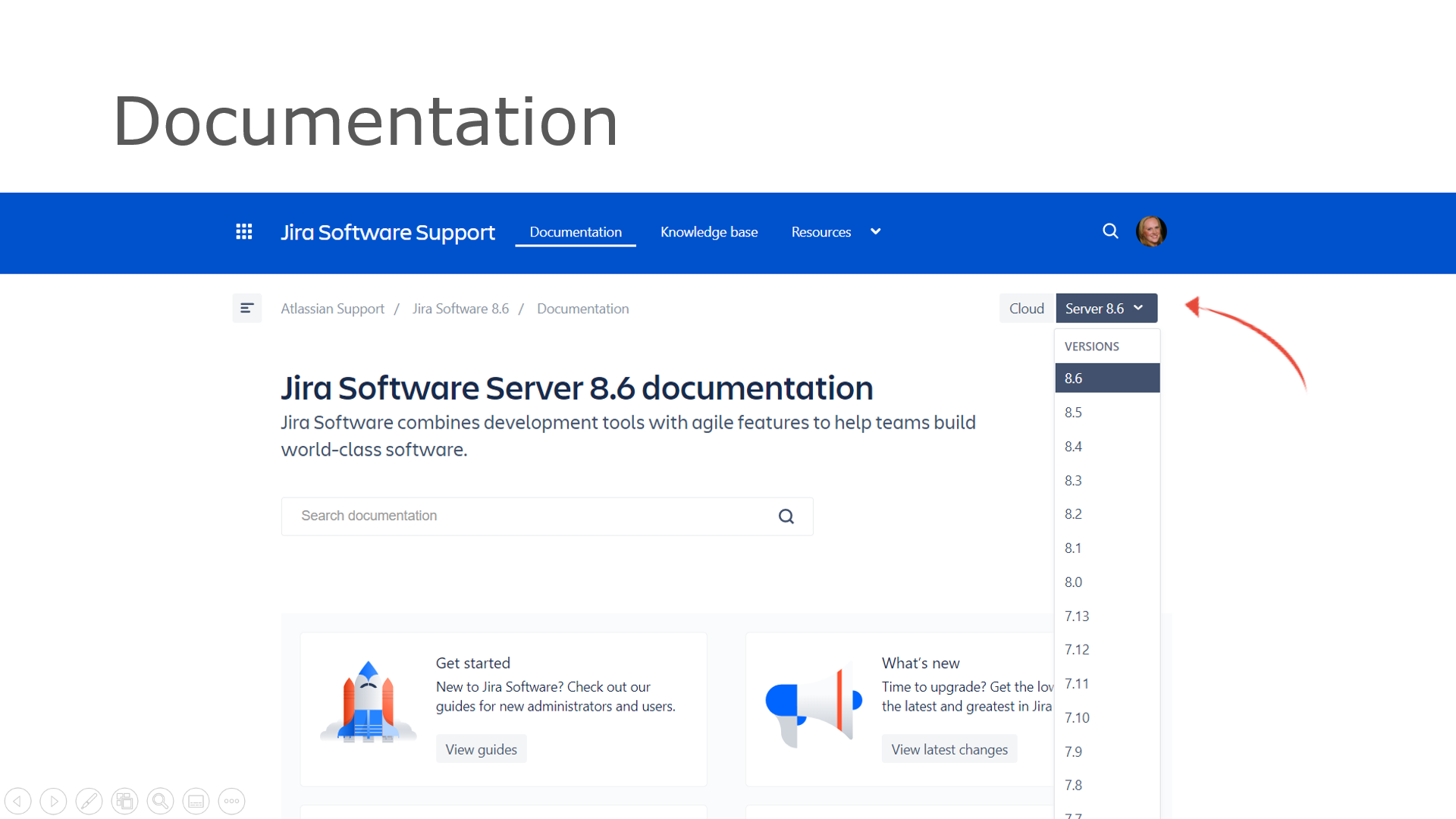This screenshot has height=819, width=1456.
Task: Open the Documentation tab
Action: coord(576,232)
